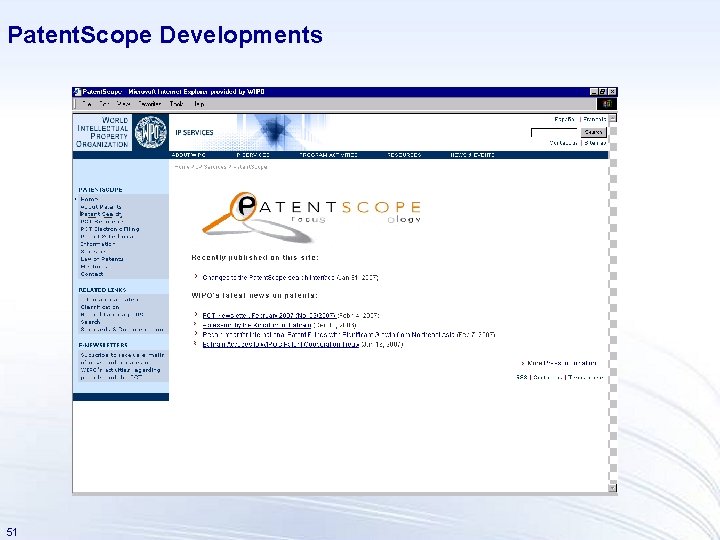Open the Search link under Related Links
720x540 pixels.
90,322
